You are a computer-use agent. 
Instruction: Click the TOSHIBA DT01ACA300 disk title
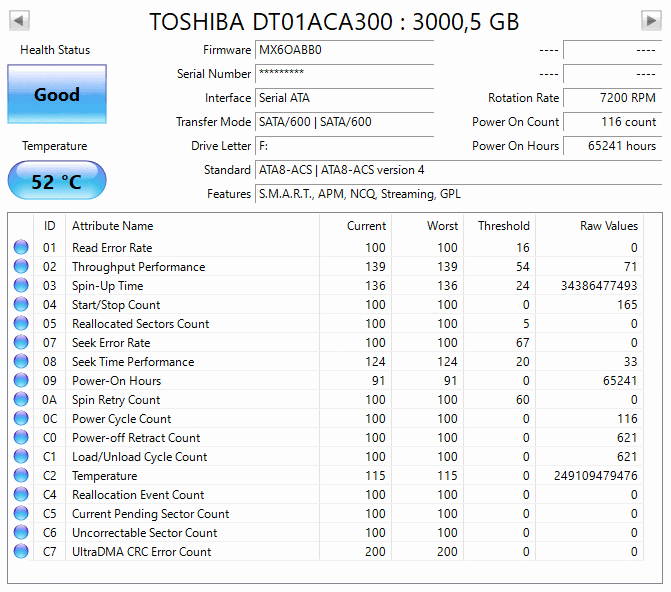[x=334, y=21]
